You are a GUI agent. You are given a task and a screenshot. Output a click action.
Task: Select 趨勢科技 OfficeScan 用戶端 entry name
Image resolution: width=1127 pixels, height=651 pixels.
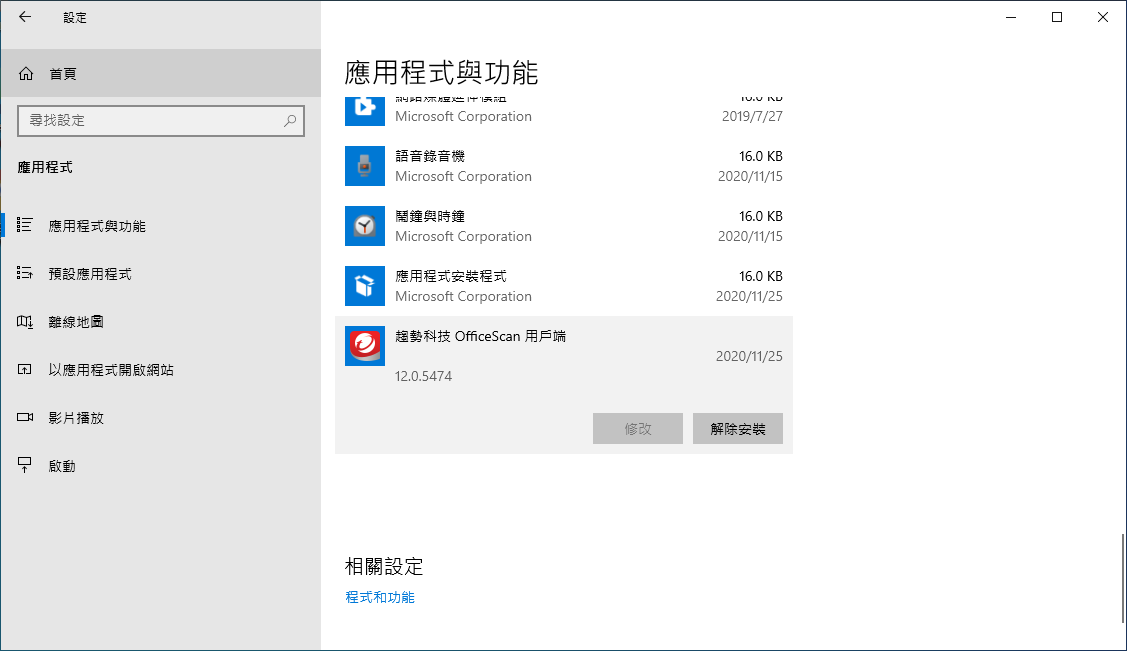pos(480,336)
